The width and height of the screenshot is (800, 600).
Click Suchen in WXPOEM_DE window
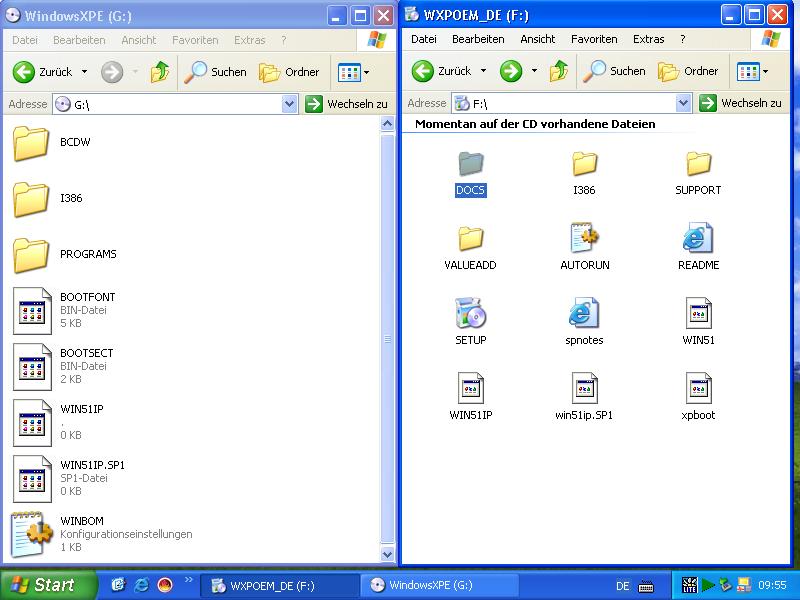tap(614, 71)
